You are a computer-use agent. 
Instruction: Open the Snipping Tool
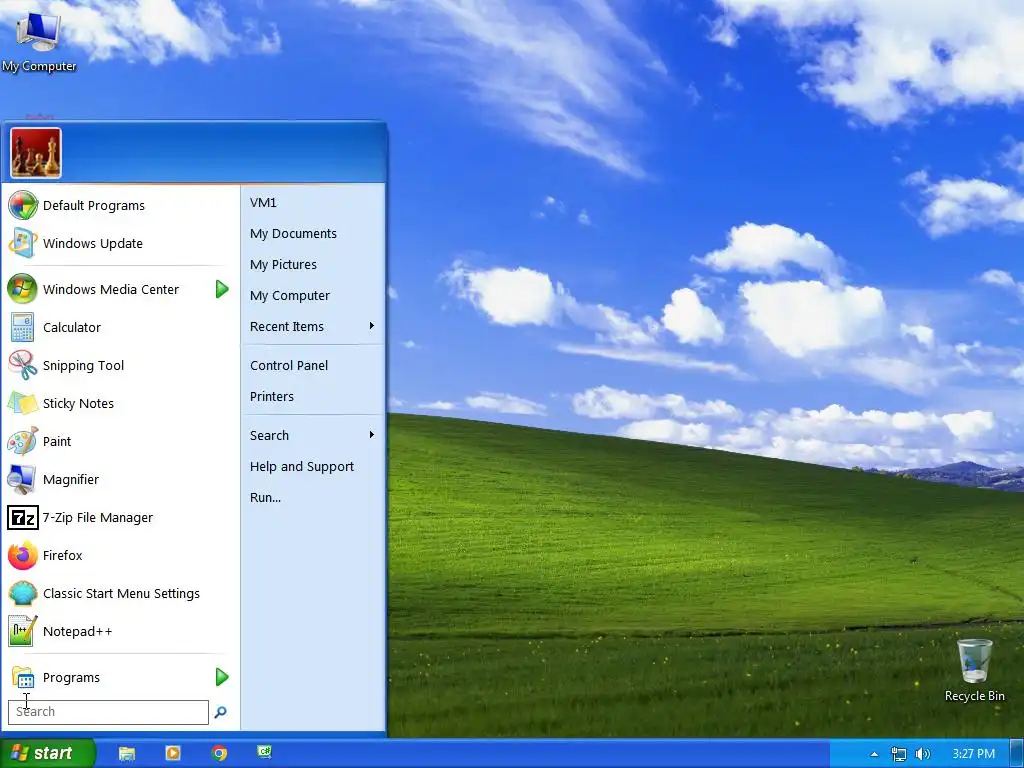121,365
